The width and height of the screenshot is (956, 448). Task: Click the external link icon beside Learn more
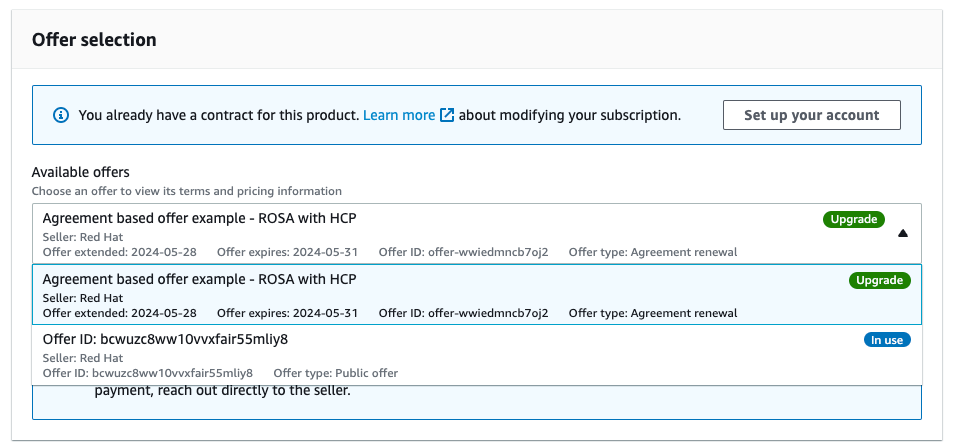pos(447,116)
